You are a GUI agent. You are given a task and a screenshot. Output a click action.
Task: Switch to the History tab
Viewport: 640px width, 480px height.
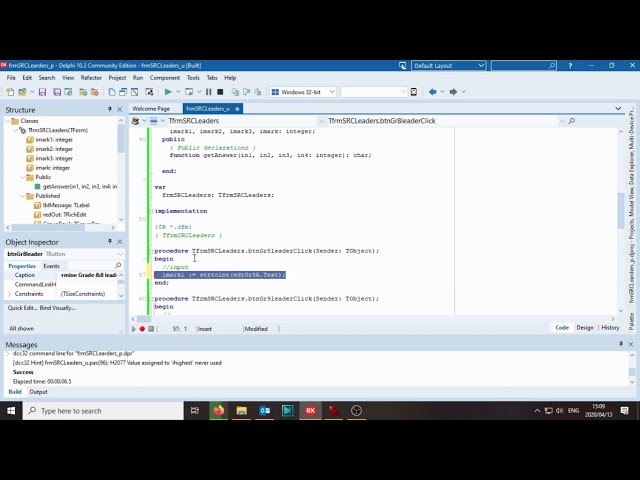point(610,328)
